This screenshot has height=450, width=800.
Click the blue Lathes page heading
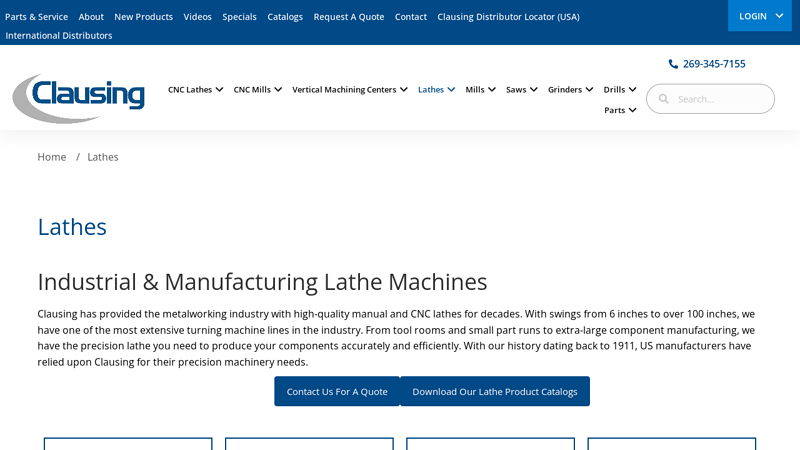(x=72, y=227)
